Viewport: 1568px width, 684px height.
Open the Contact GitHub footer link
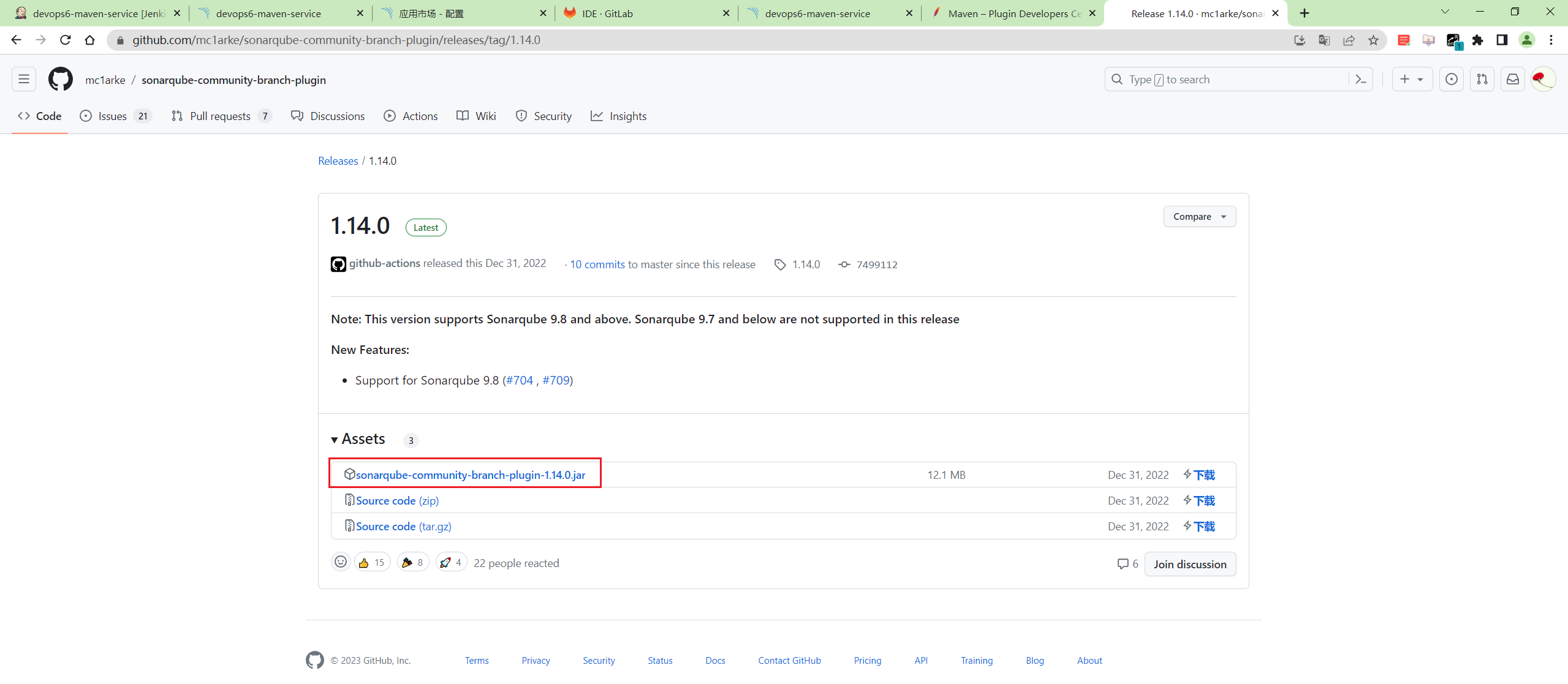tap(789, 660)
